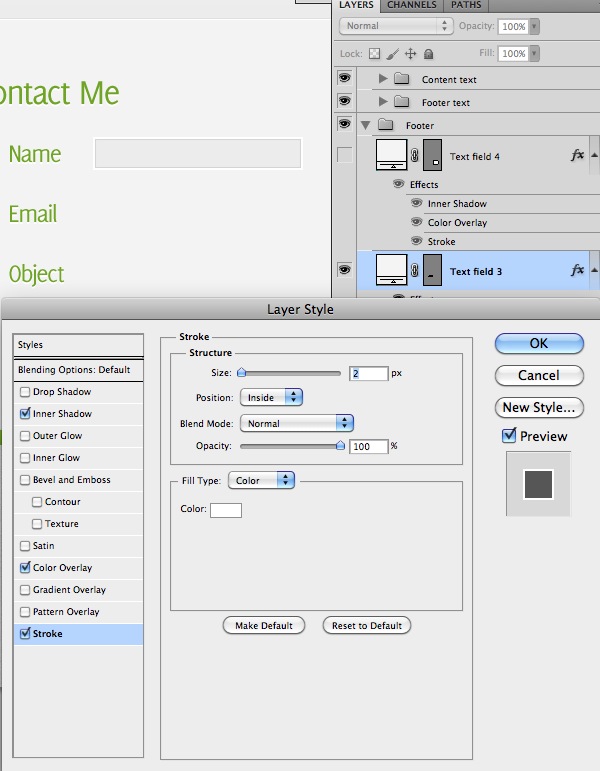
Task: Expand the Footer text group
Action: [x=383, y=101]
